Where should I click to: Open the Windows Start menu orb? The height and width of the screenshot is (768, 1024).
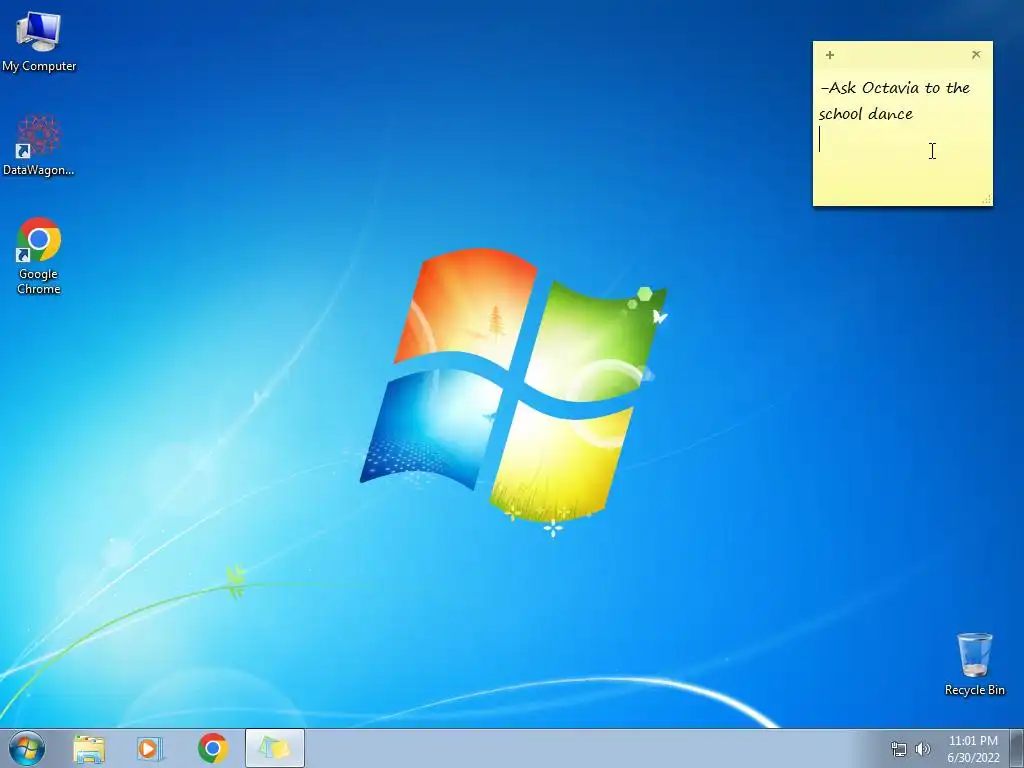point(27,748)
